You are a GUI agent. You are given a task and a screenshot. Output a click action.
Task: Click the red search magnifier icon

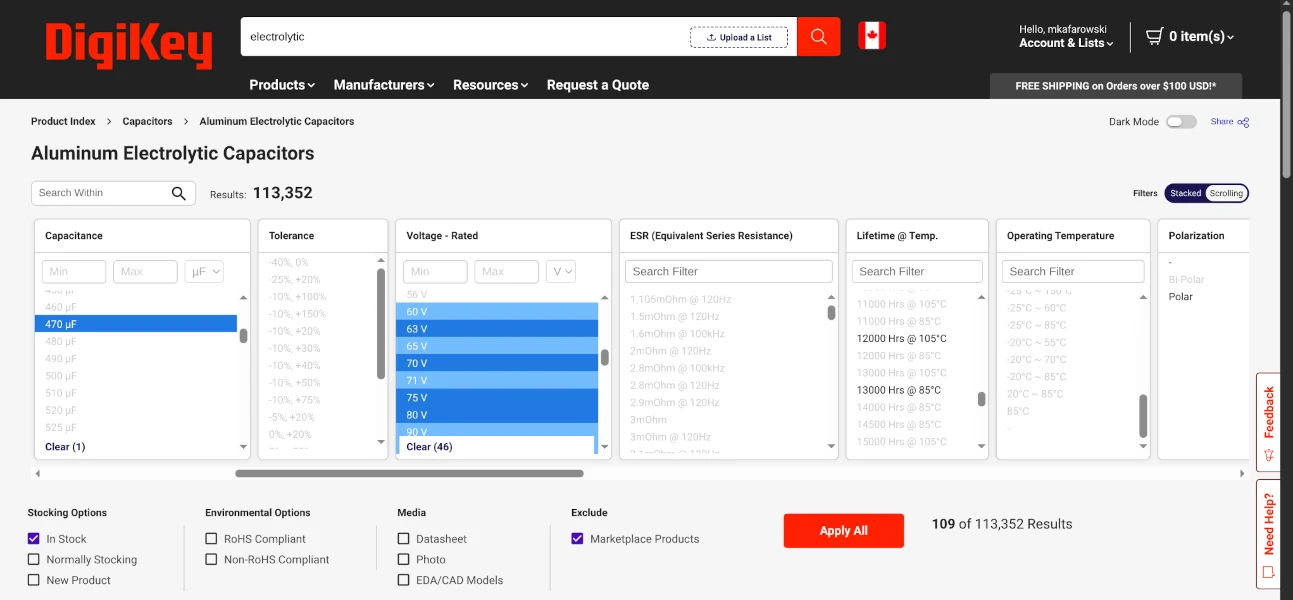818,36
